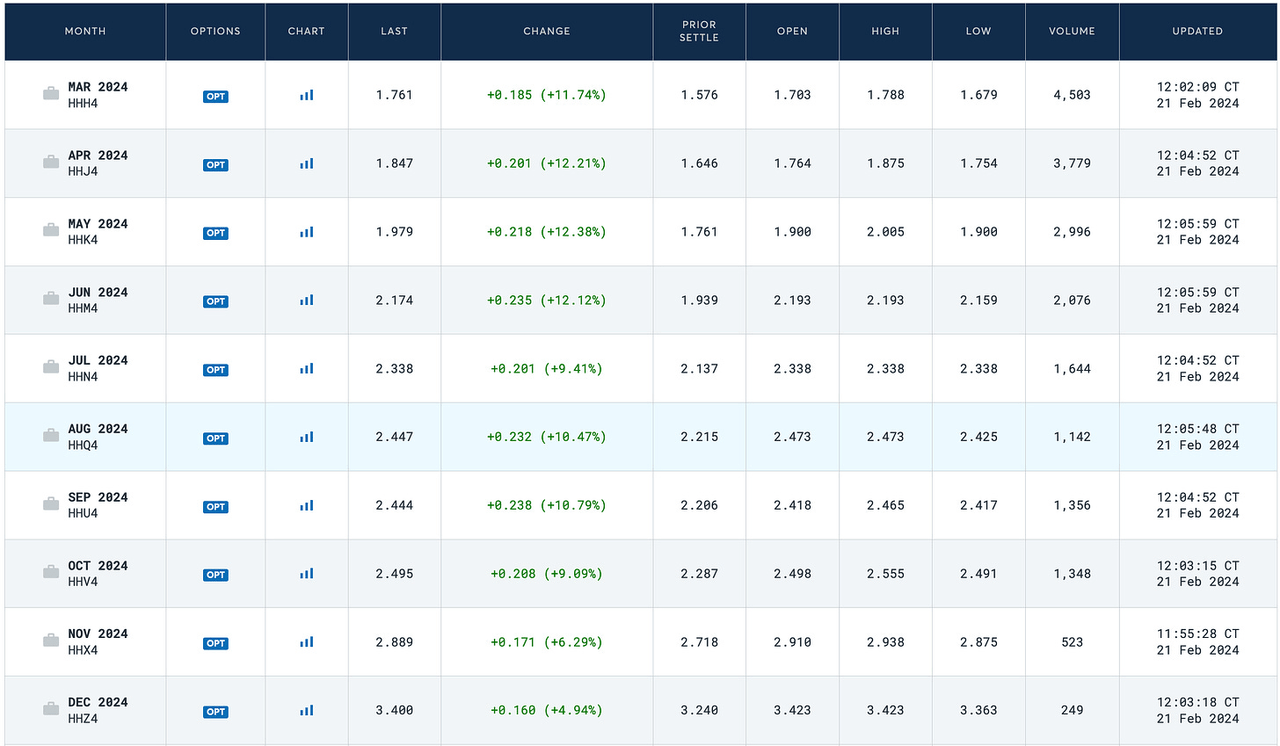The image size is (1280, 746).
Task: Open the chart icon for NOV 2024
Action: [x=306, y=642]
